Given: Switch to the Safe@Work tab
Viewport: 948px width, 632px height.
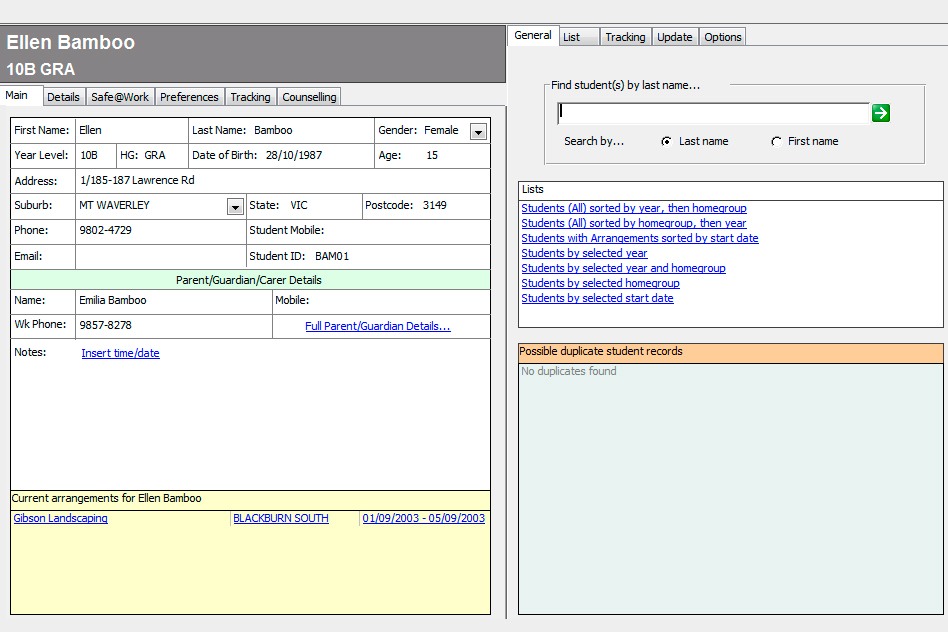Looking at the screenshot, I should click(x=120, y=97).
